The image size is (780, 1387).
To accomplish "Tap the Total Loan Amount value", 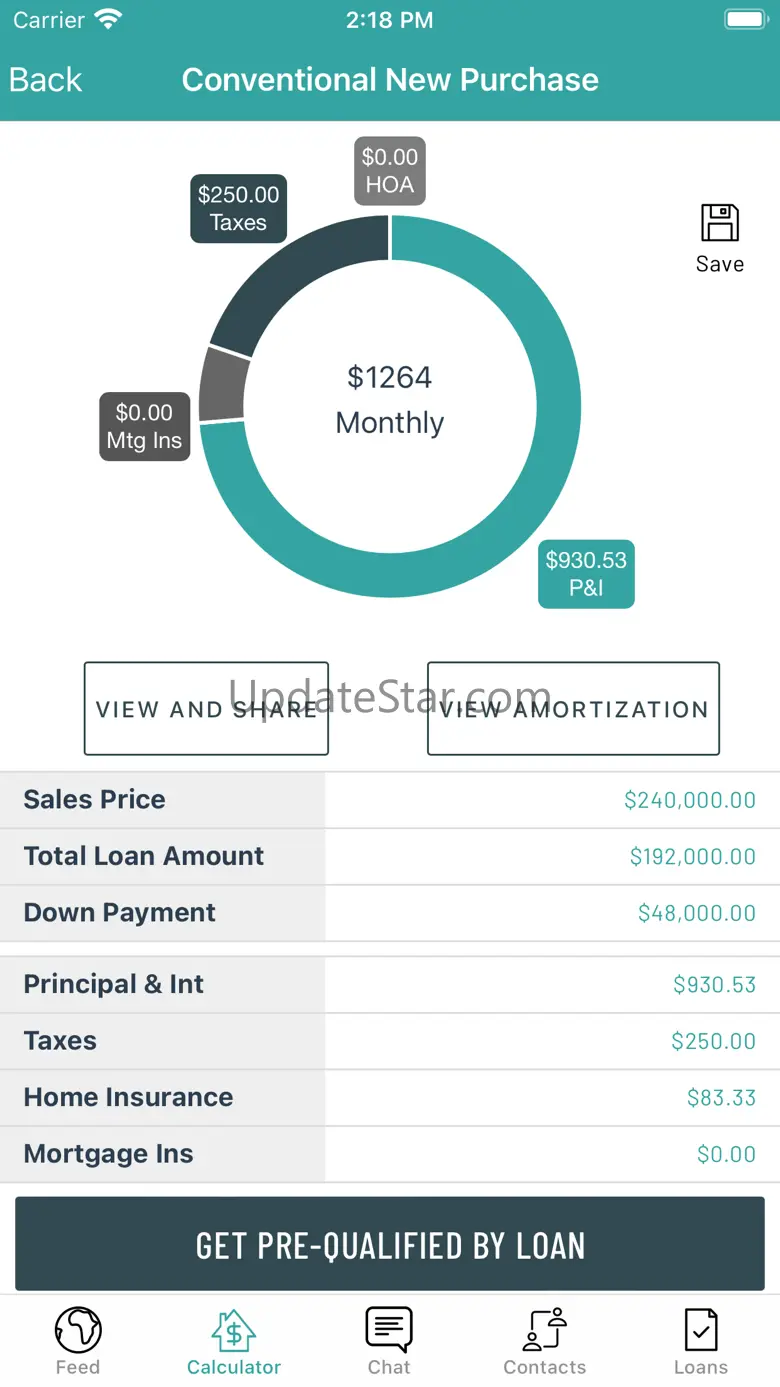I will [x=692, y=857].
